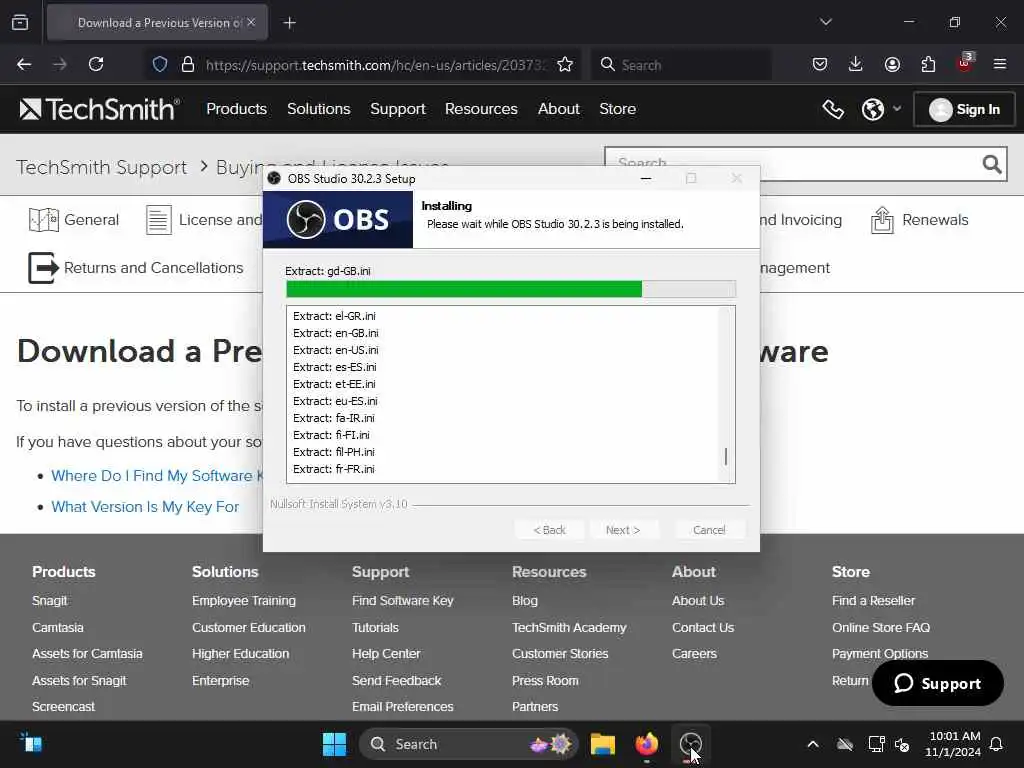Open the Contact Us footer link
The image size is (1024, 768).
tap(703, 628)
